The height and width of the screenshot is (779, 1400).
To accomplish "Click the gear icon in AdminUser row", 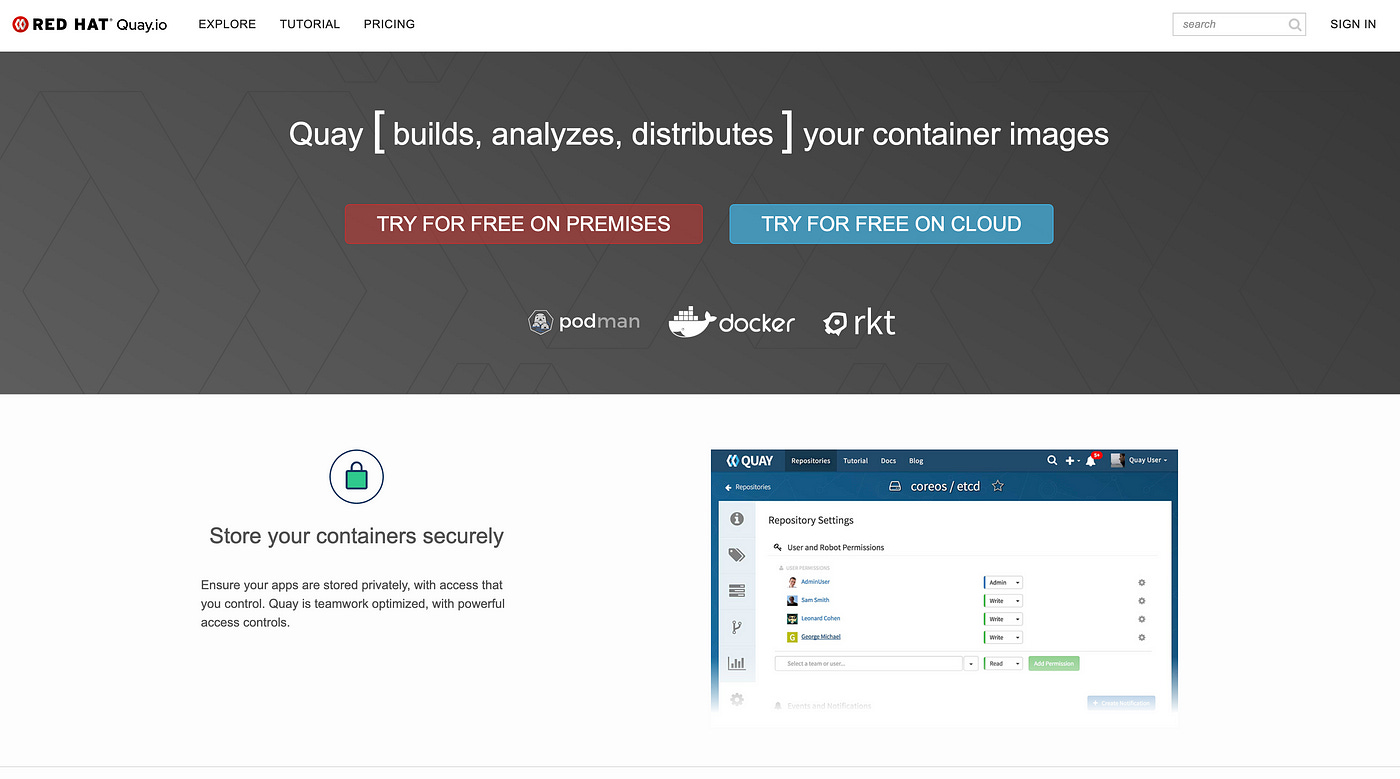I will click(x=1141, y=582).
